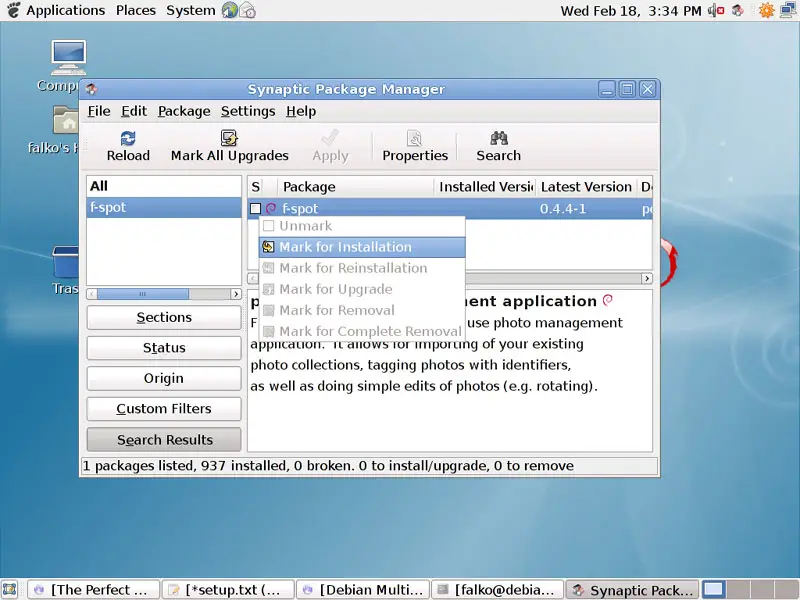Click the Synaptic window title icon
Viewport: 800px width, 600px height.
[x=91, y=89]
